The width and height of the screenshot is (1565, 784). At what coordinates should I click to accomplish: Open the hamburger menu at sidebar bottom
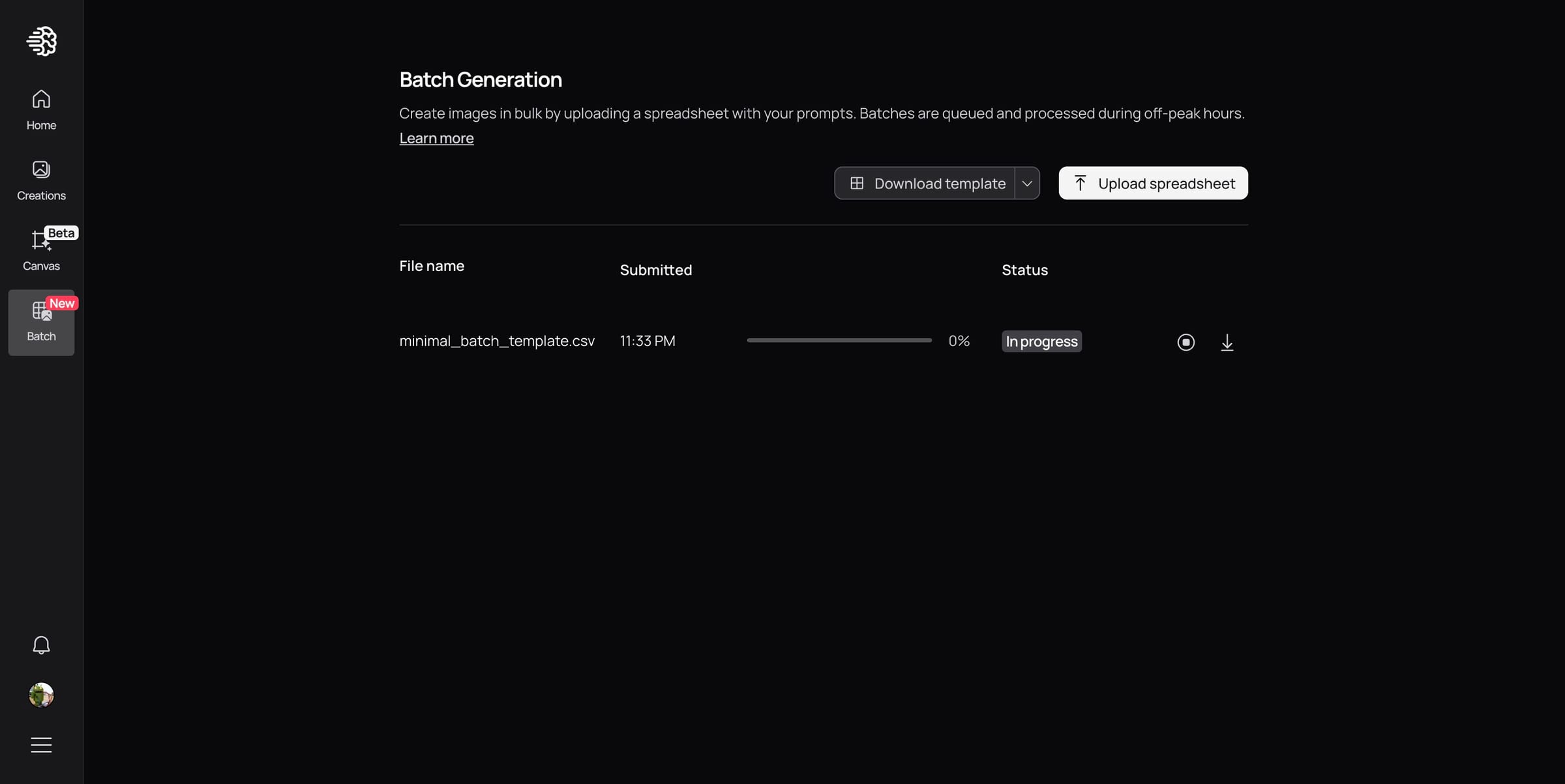40,744
